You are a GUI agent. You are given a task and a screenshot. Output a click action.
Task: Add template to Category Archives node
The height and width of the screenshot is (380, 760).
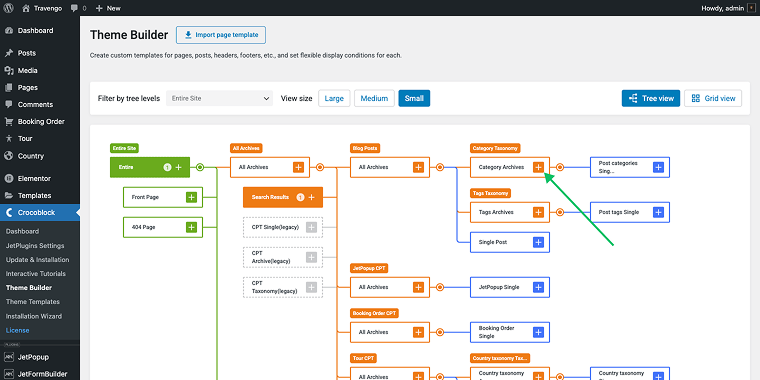coord(538,167)
